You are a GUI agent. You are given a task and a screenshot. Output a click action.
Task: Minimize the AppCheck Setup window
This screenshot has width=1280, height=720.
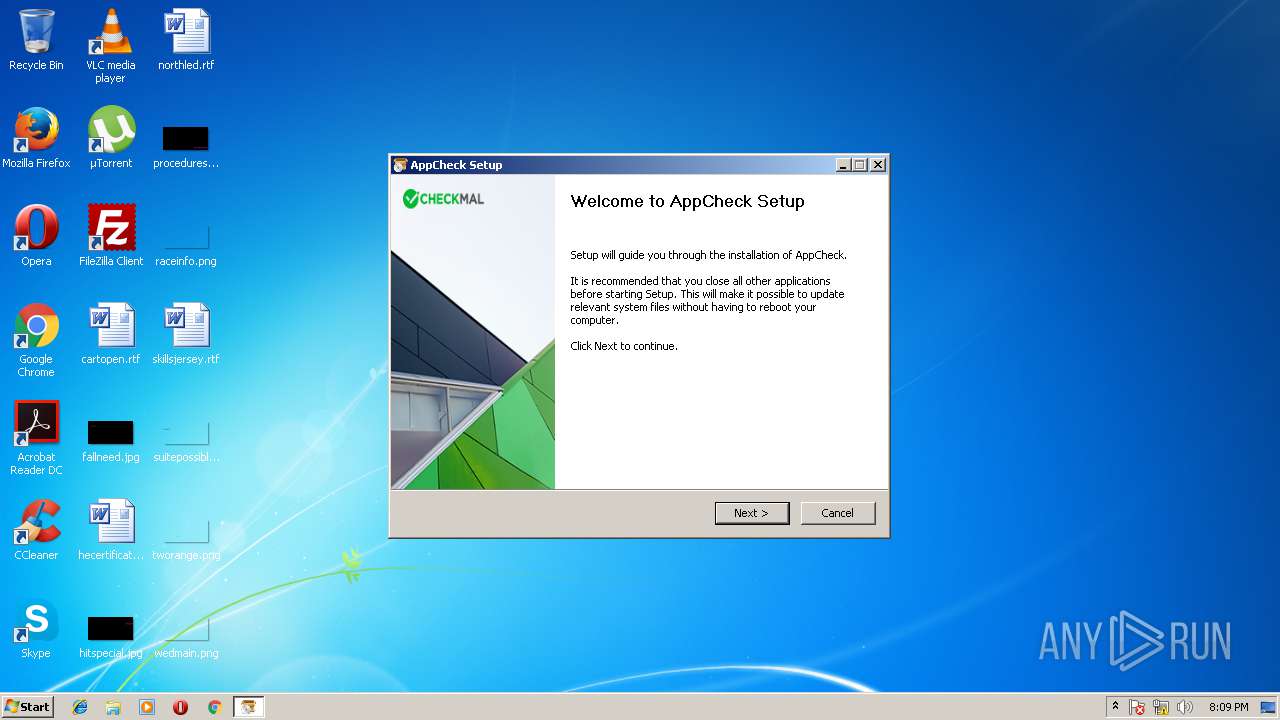pyautogui.click(x=843, y=165)
